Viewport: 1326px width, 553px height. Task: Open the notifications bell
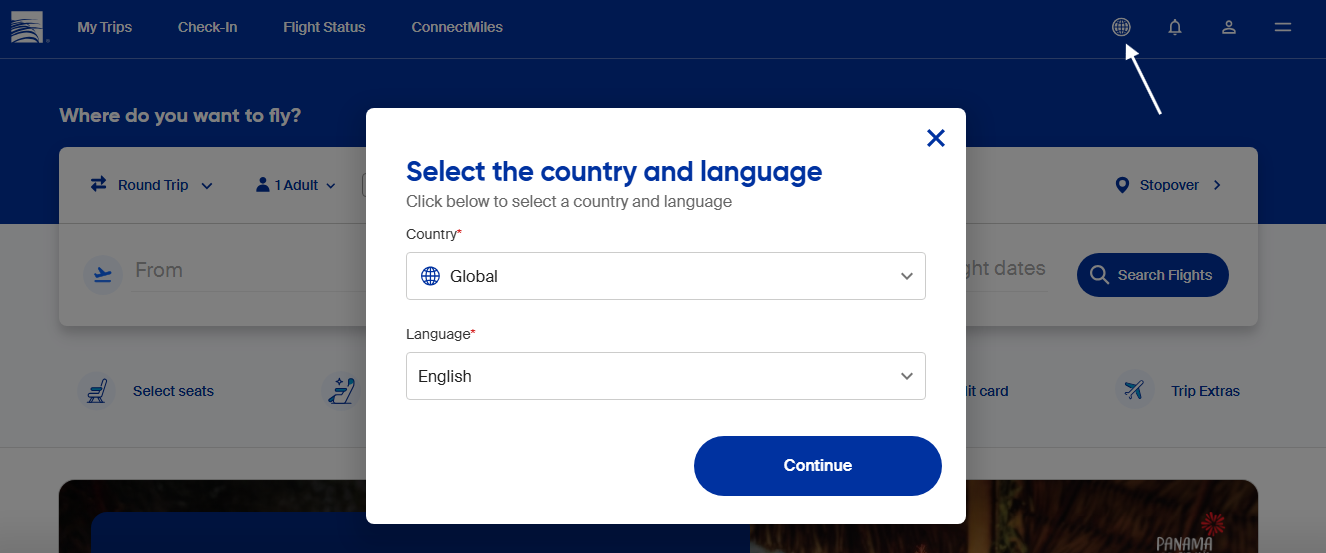coord(1175,27)
